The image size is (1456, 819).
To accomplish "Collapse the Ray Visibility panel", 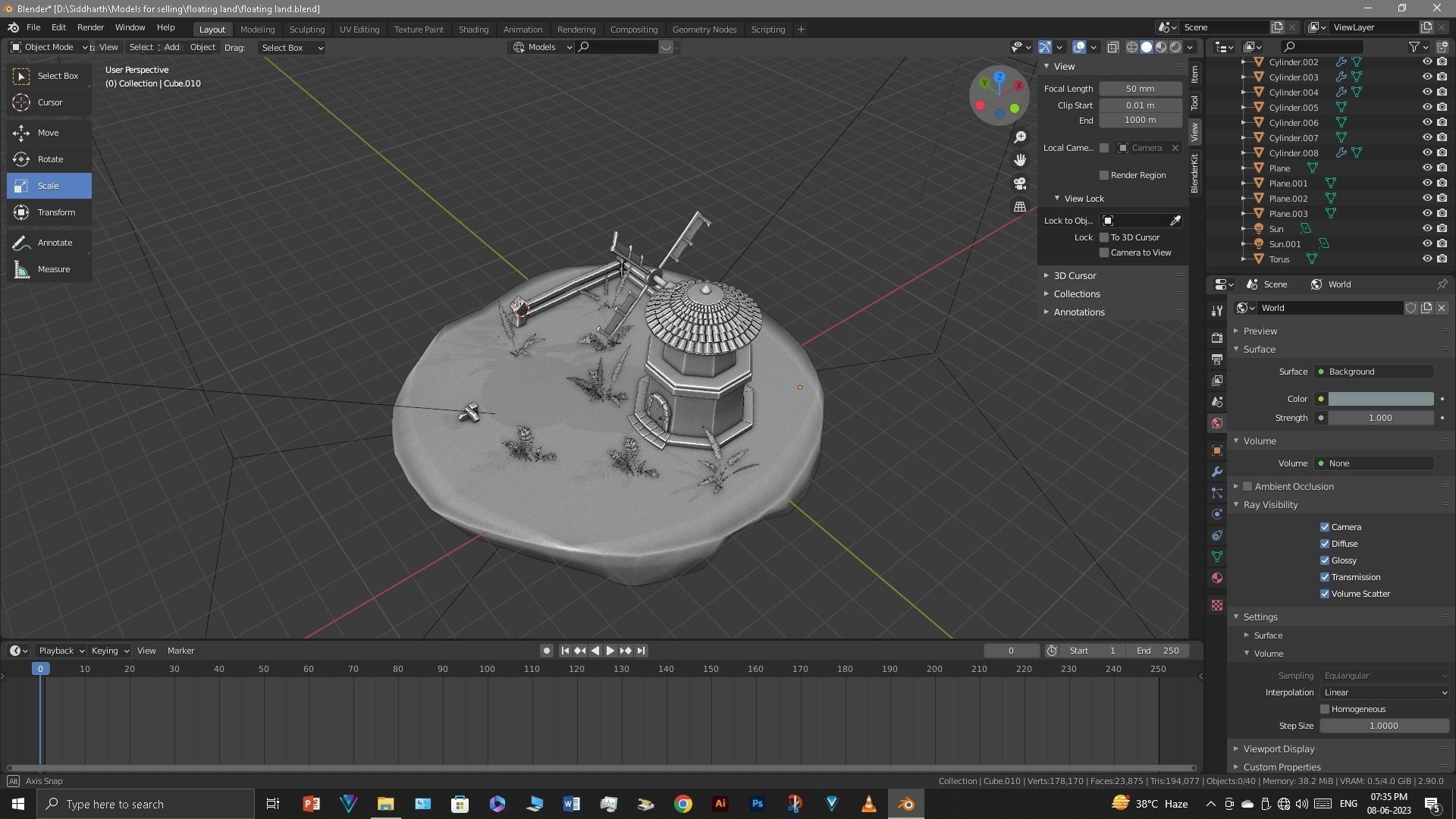I will coord(1270,504).
